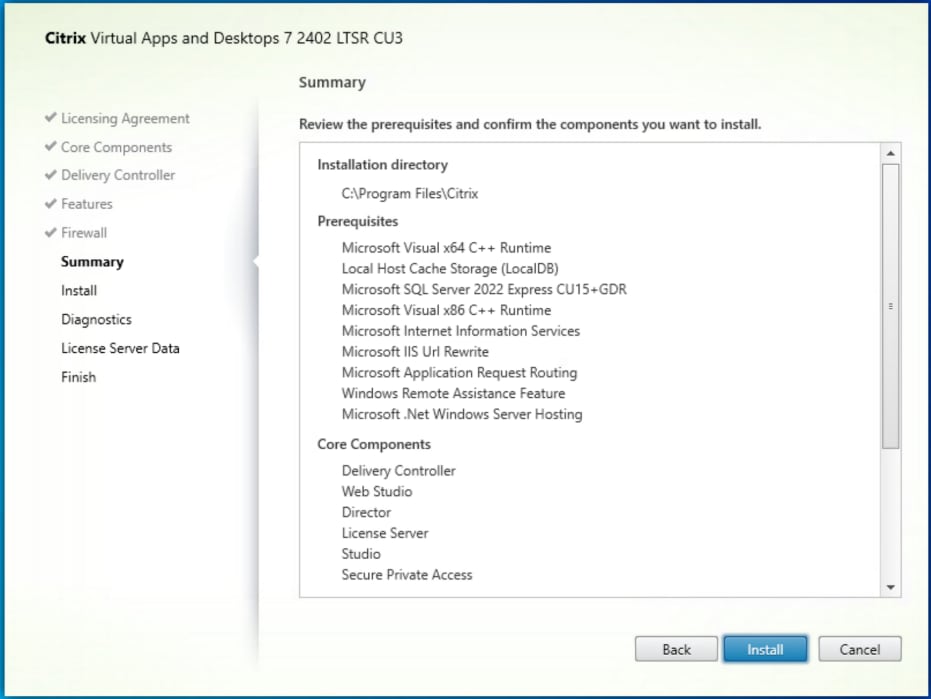This screenshot has height=699, width=931.
Task: Click the scrollbar down arrow in the summary list
Action: point(891,587)
